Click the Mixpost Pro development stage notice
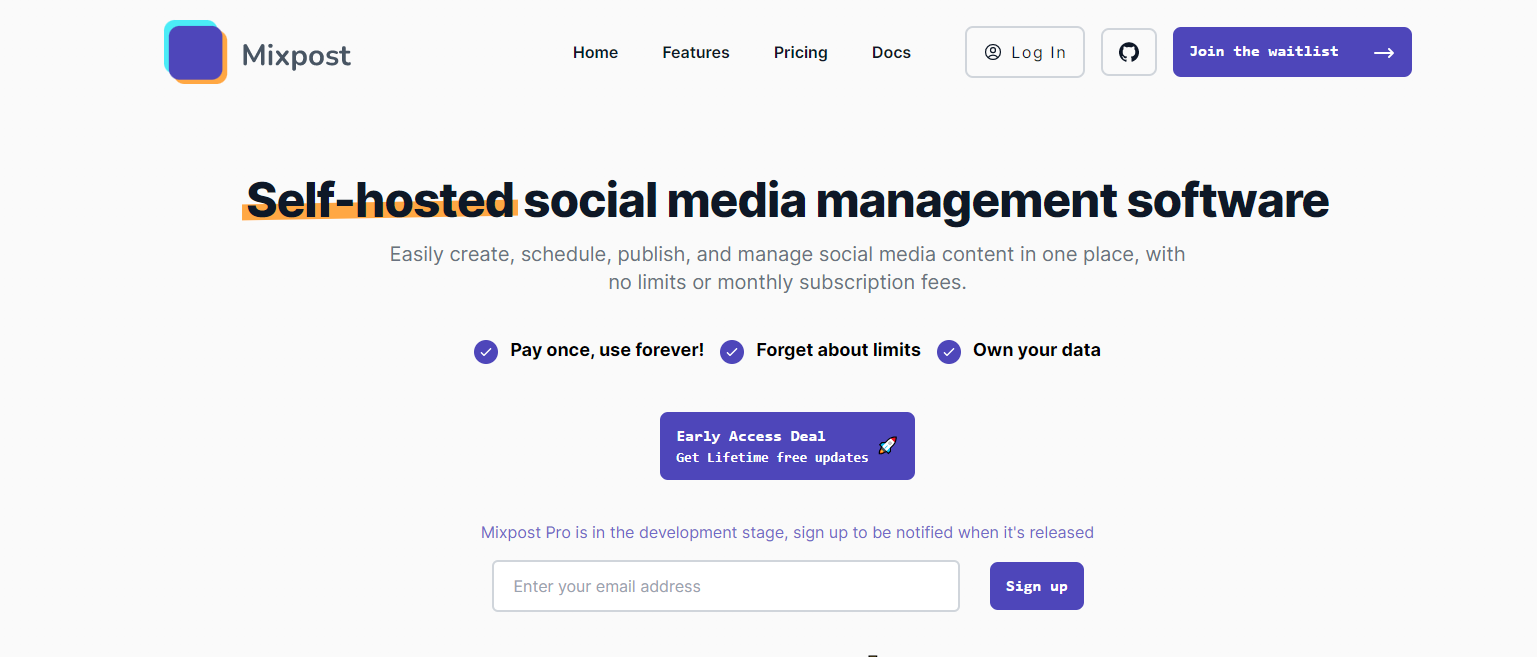 (x=787, y=532)
